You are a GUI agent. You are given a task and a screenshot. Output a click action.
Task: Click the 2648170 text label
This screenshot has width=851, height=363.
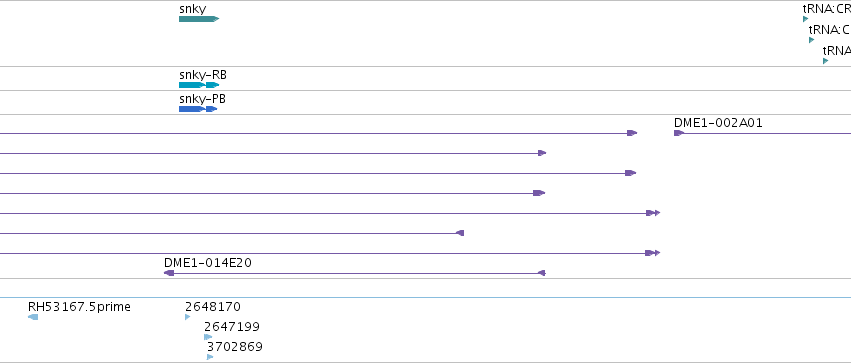[x=213, y=307]
